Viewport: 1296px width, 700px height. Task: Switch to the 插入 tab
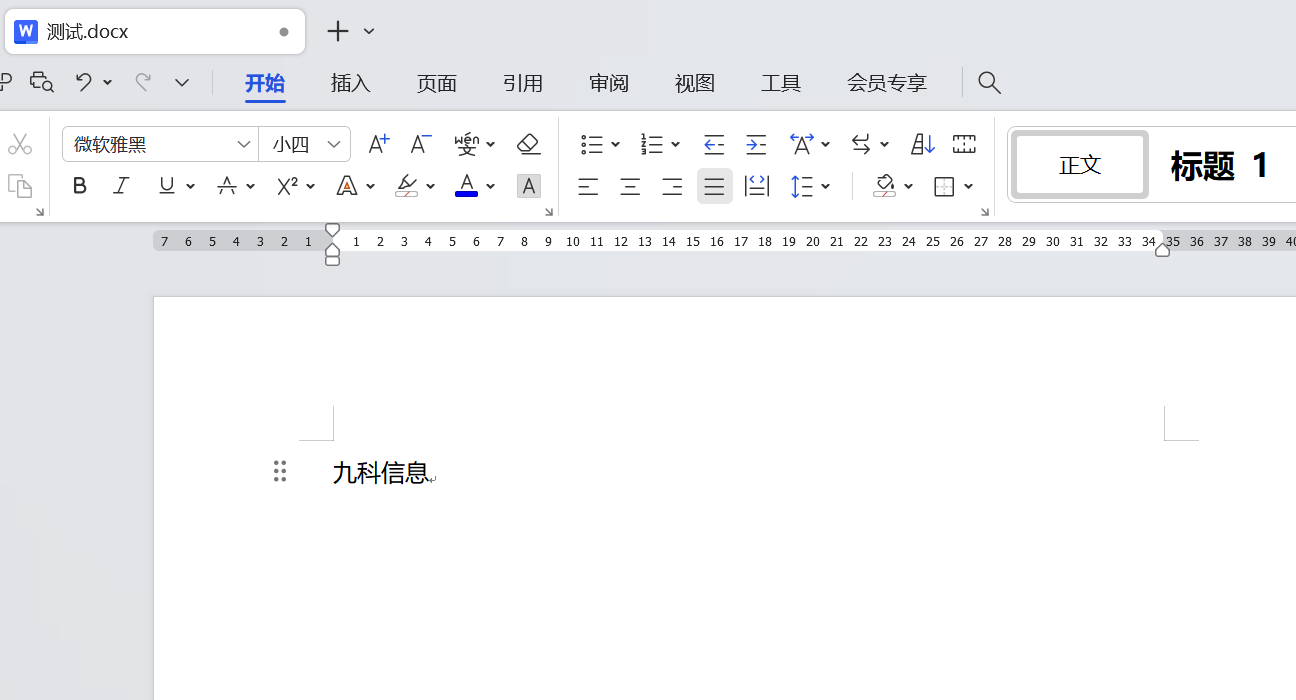pos(351,83)
